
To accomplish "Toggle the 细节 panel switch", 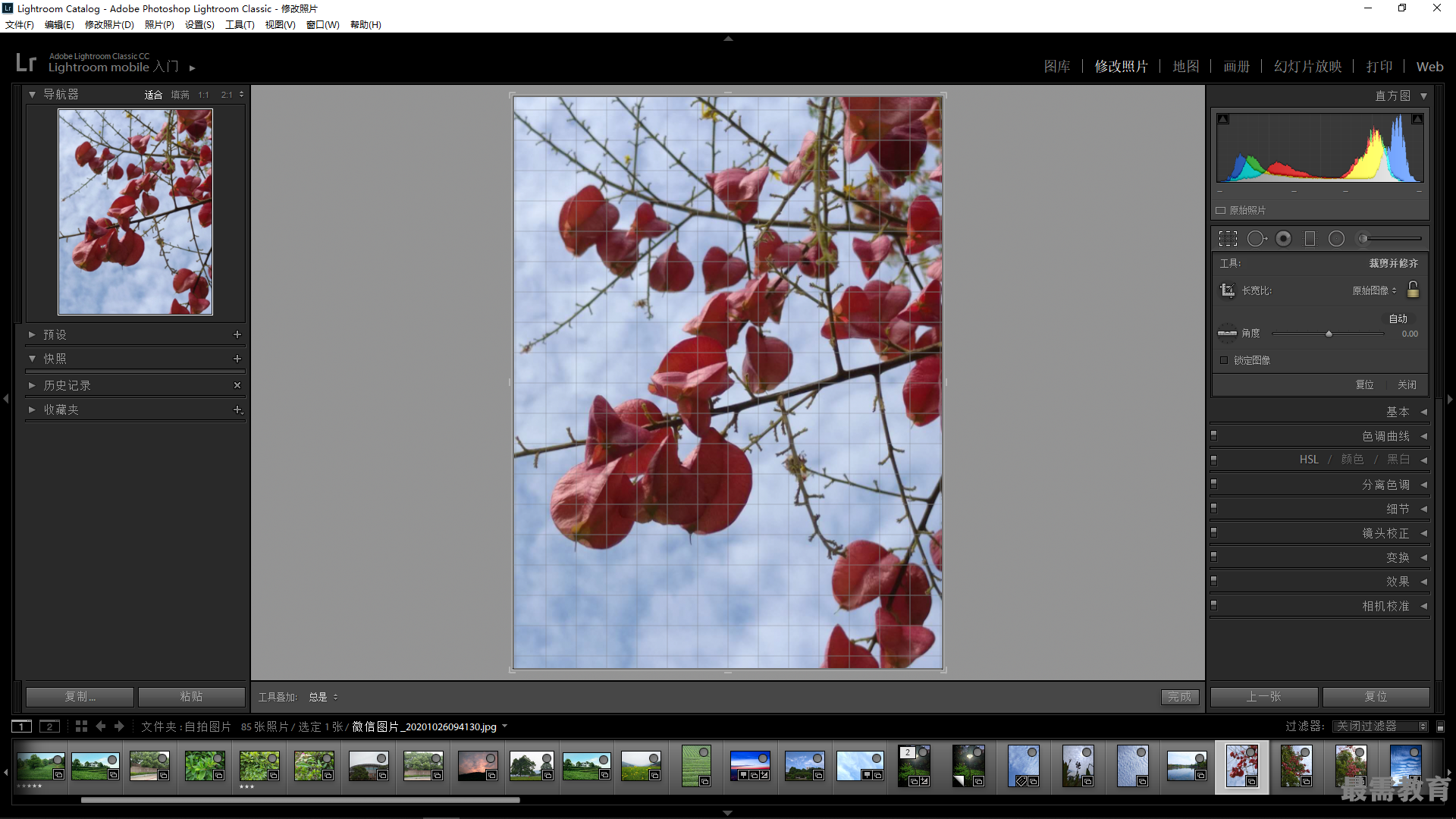I will pyautogui.click(x=1214, y=508).
